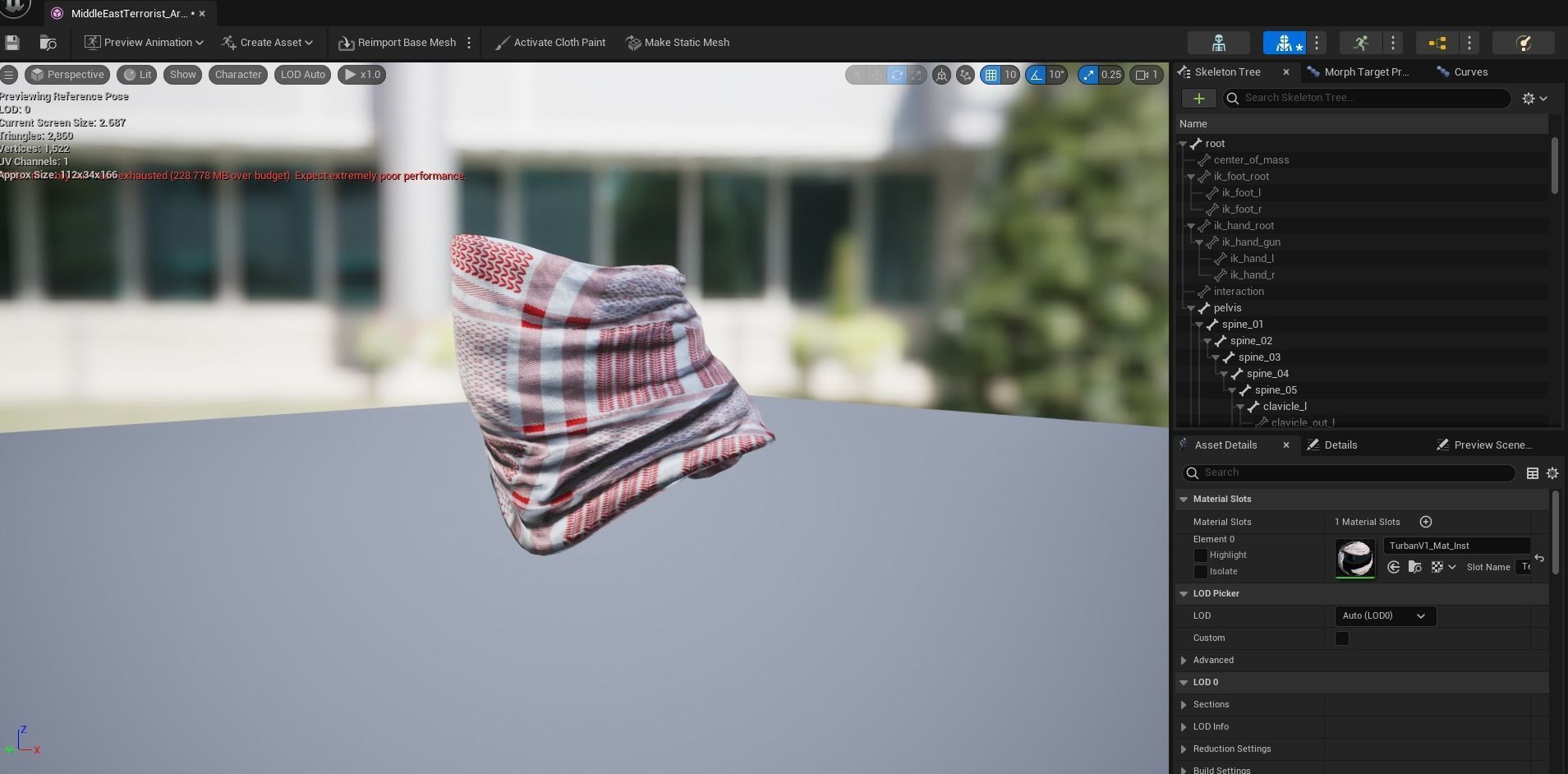This screenshot has width=1568, height=774.
Task: Click the Search Skeleton Tree field
Action: (1367, 99)
